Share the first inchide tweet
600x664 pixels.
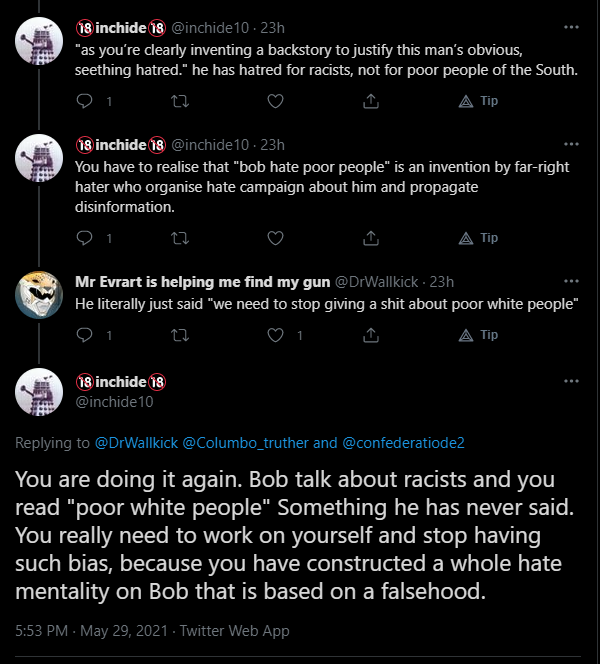point(370,101)
